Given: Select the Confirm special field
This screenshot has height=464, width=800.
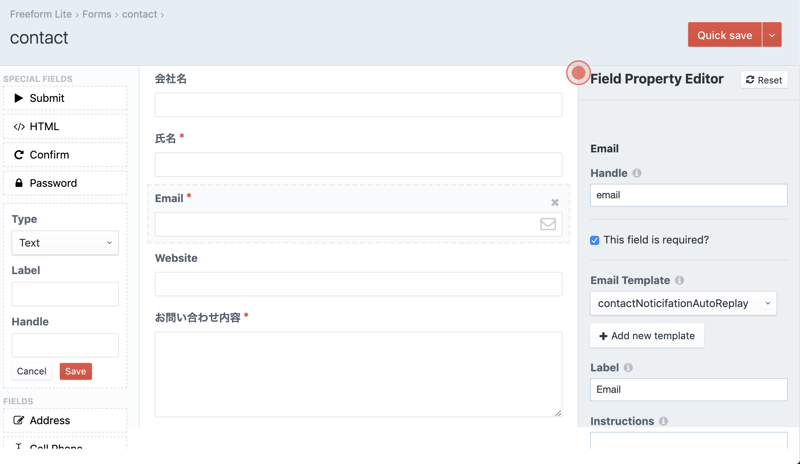Looking at the screenshot, I should tap(65, 155).
